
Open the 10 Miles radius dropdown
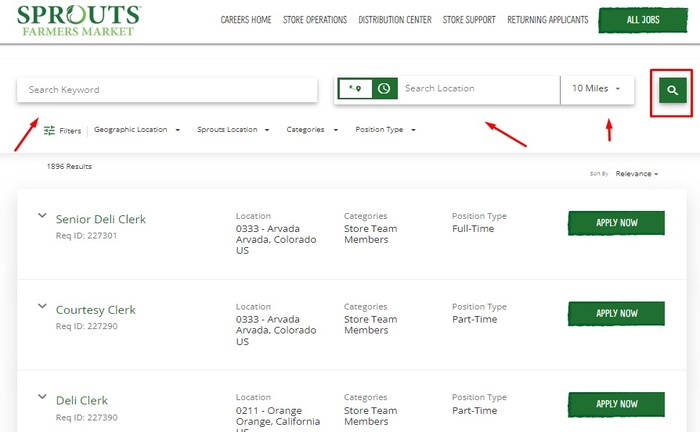[597, 88]
